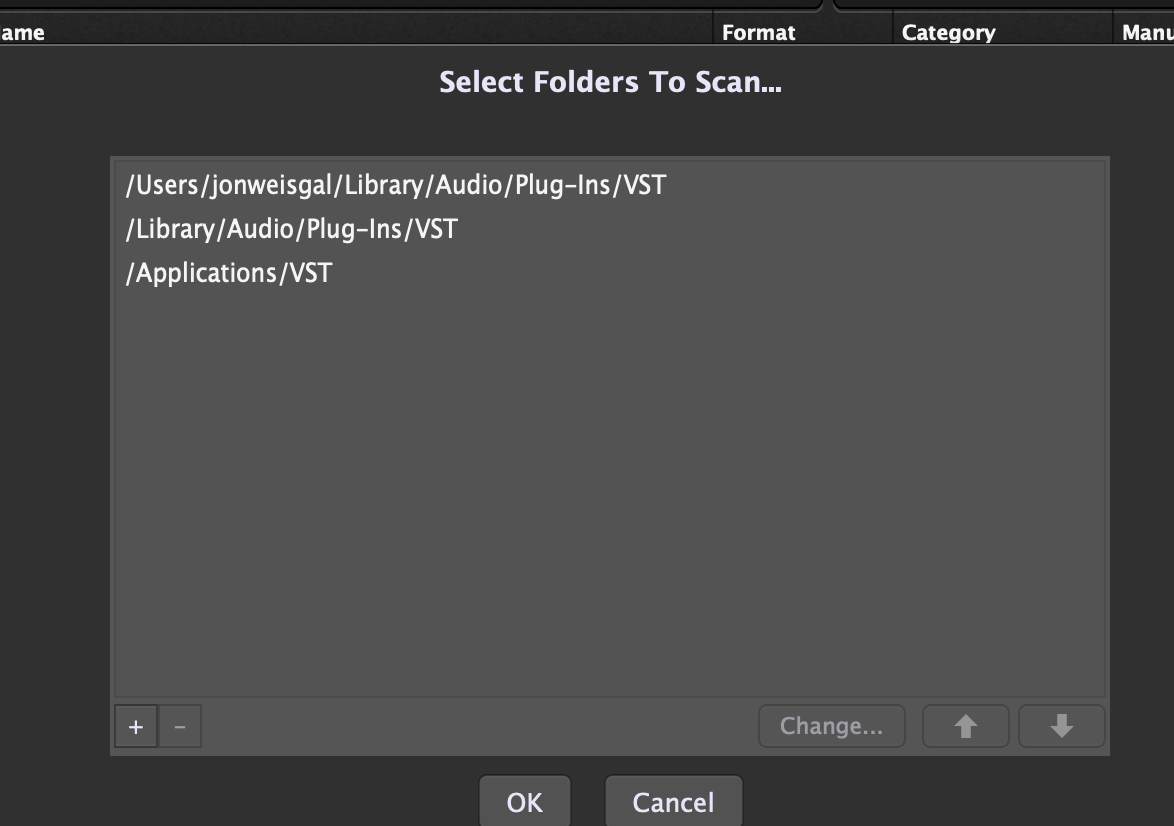The image size is (1174, 826).
Task: Confirm the folder selection with OK
Action: click(x=524, y=802)
